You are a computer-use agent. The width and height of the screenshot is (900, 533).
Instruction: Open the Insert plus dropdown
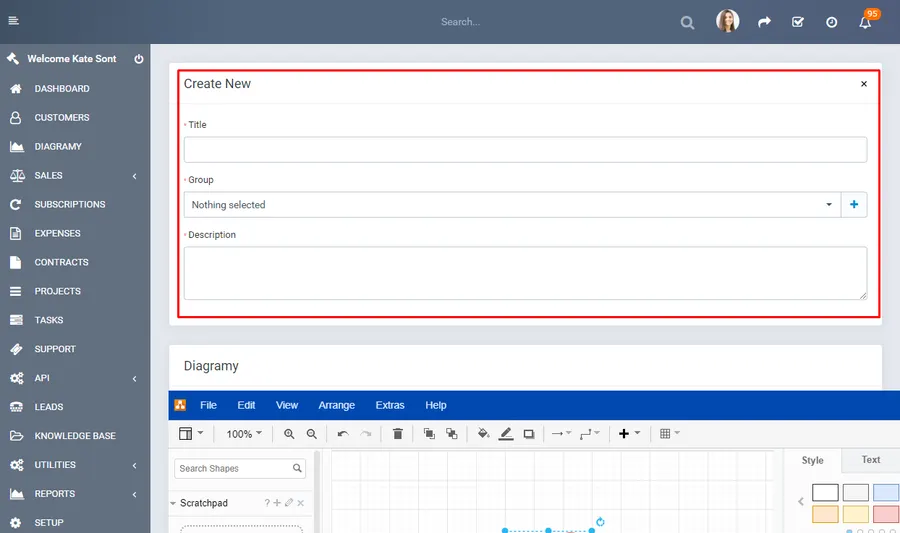629,434
